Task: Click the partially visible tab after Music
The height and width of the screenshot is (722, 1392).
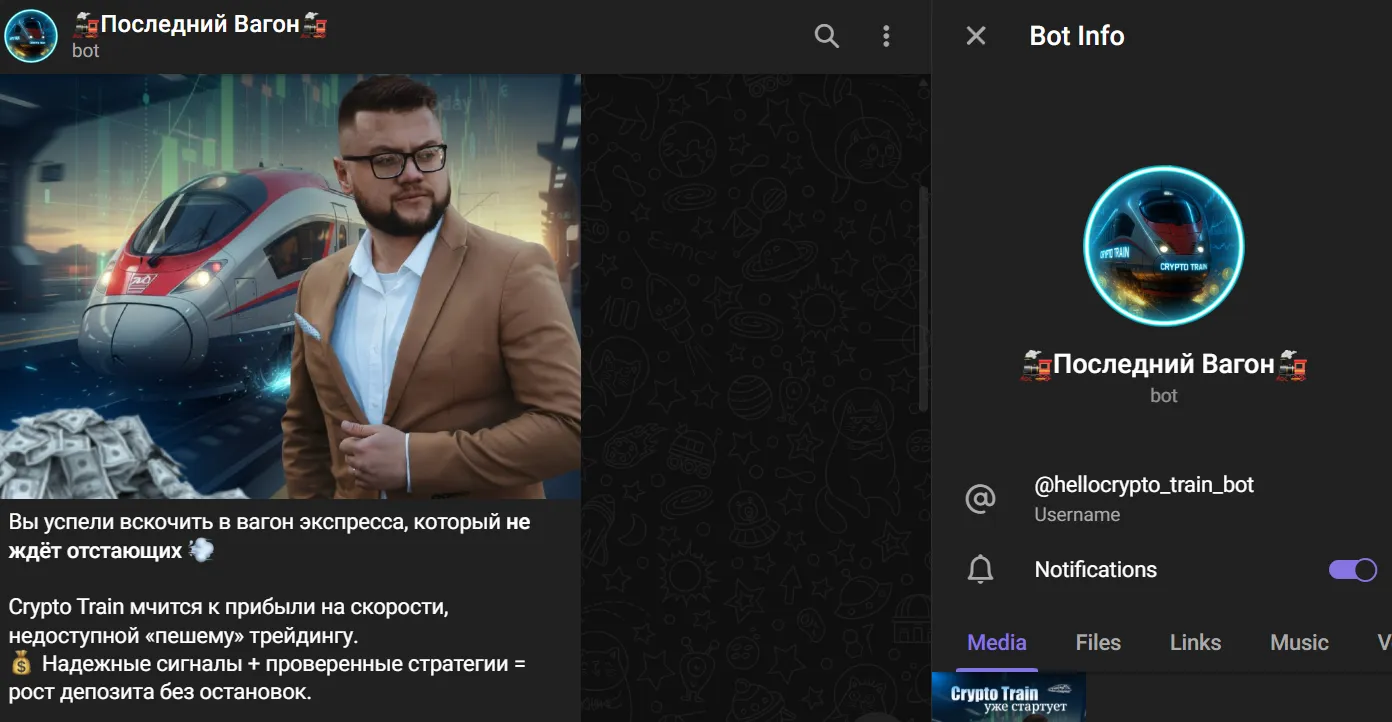Action: 1384,642
